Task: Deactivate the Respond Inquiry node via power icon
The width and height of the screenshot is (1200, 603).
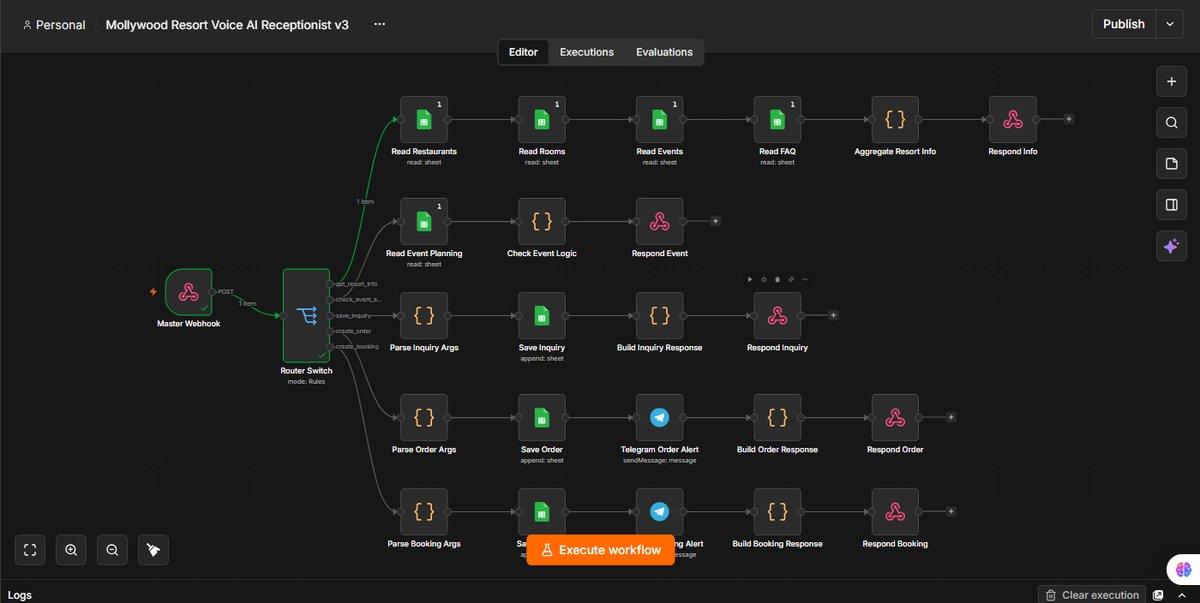Action: pyautogui.click(x=764, y=279)
